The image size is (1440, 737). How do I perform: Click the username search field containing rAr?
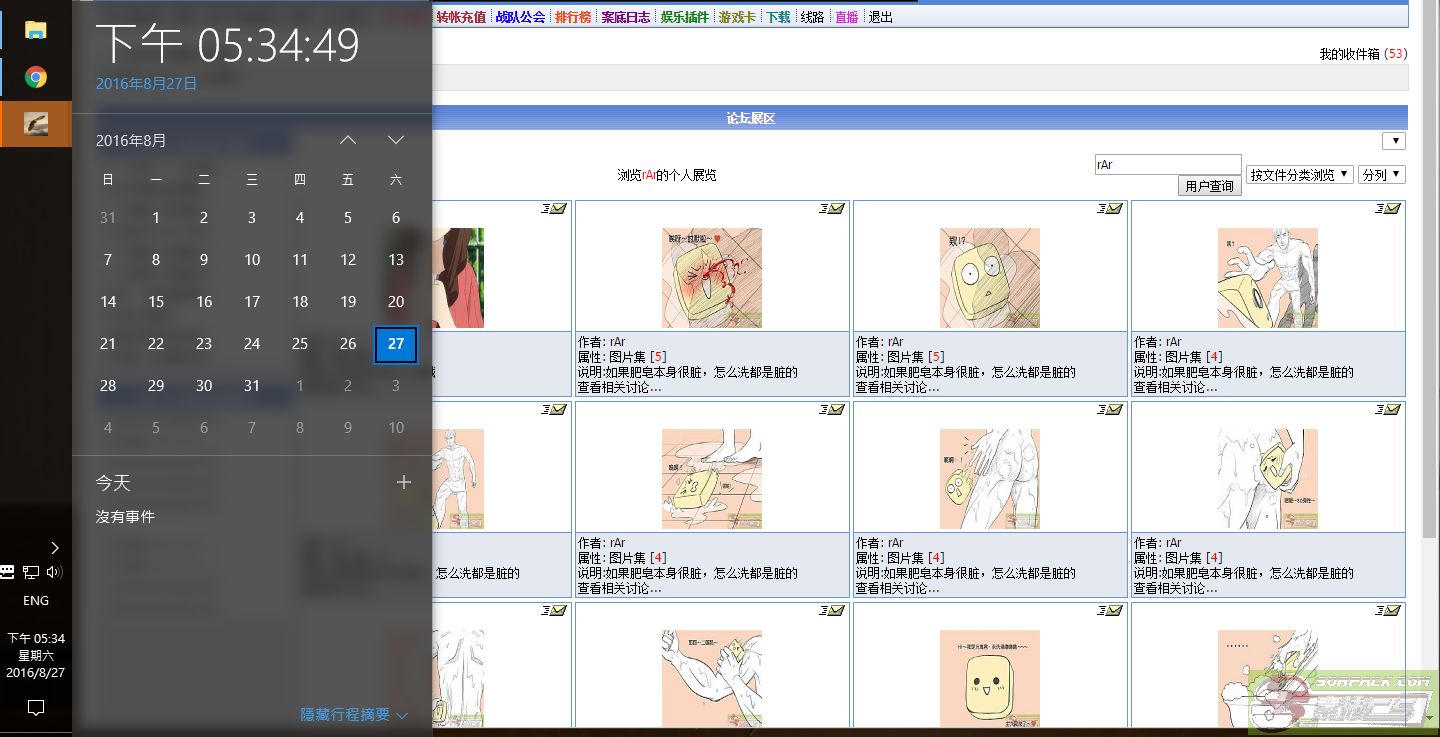(1167, 165)
